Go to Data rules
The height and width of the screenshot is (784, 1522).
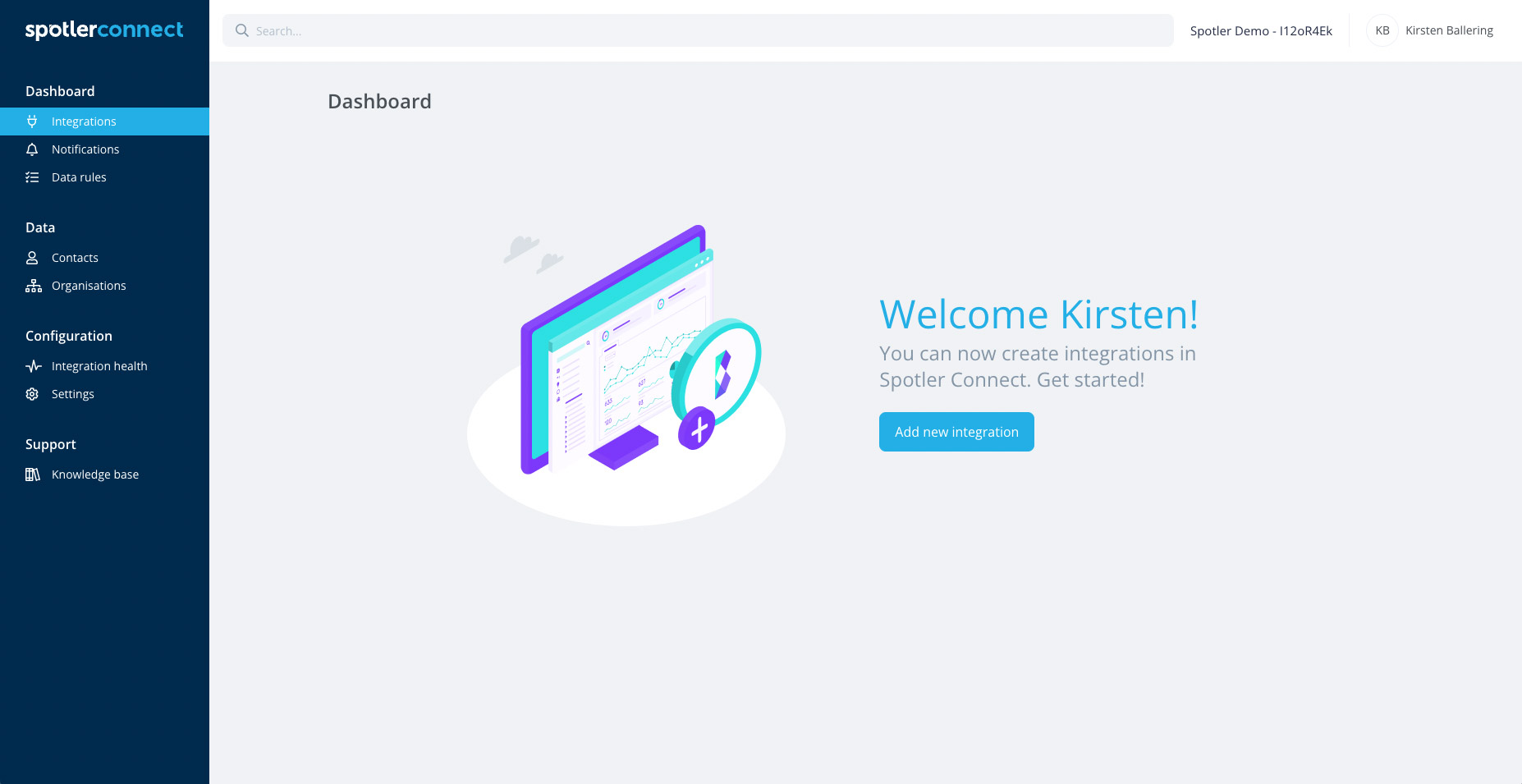(x=104, y=177)
